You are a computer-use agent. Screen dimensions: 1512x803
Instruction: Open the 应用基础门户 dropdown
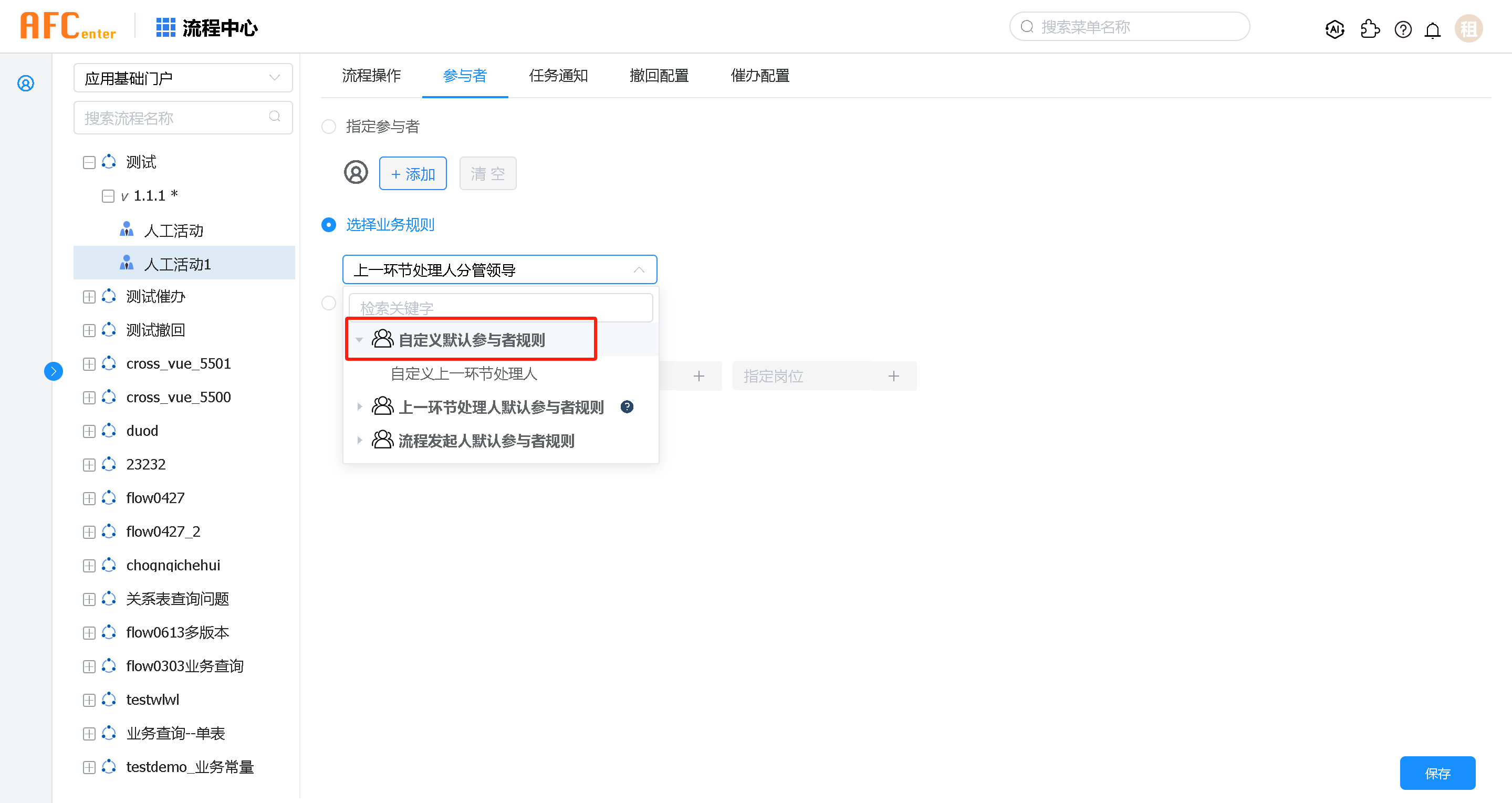(183, 78)
